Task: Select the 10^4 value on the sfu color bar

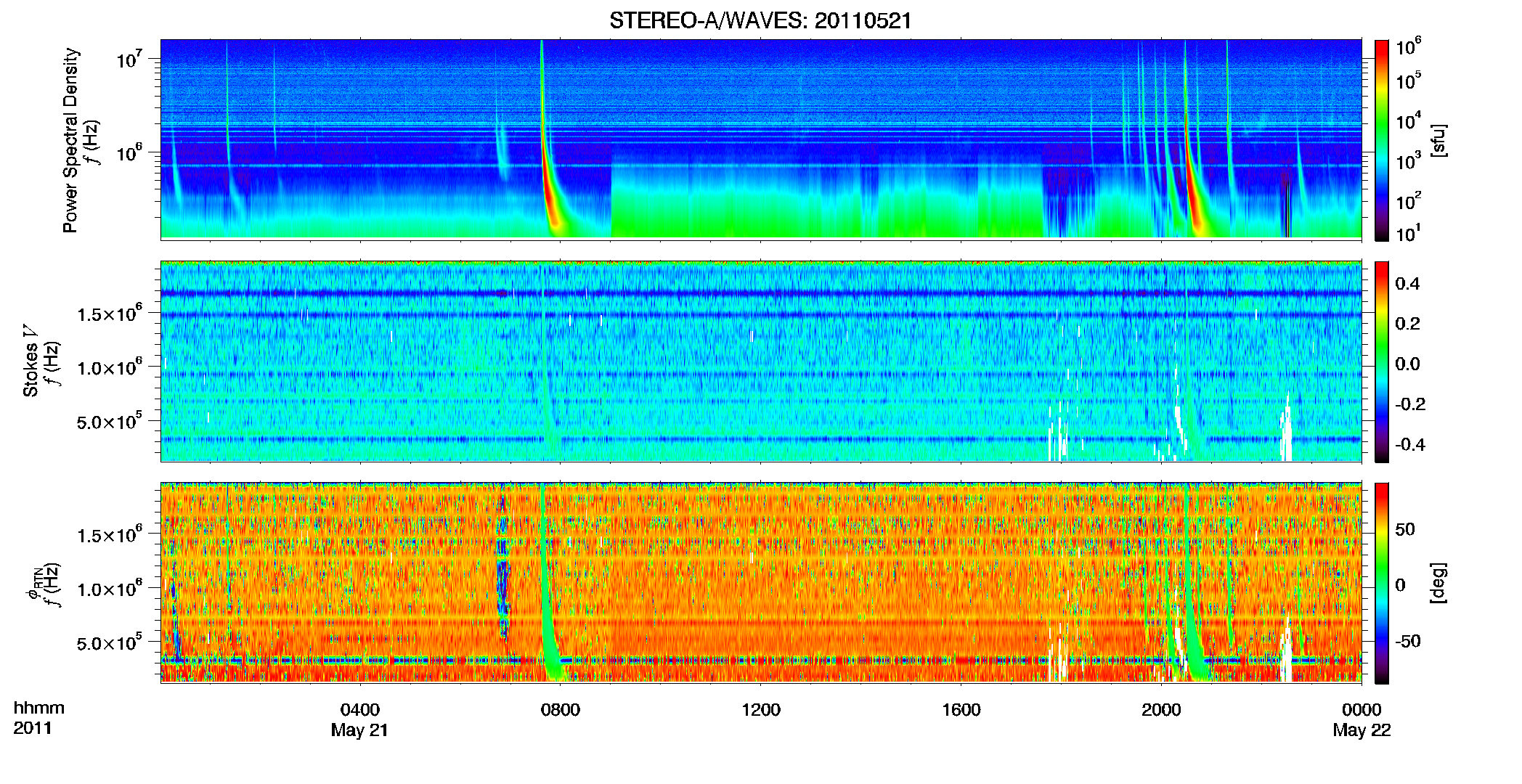Action: [x=1409, y=121]
